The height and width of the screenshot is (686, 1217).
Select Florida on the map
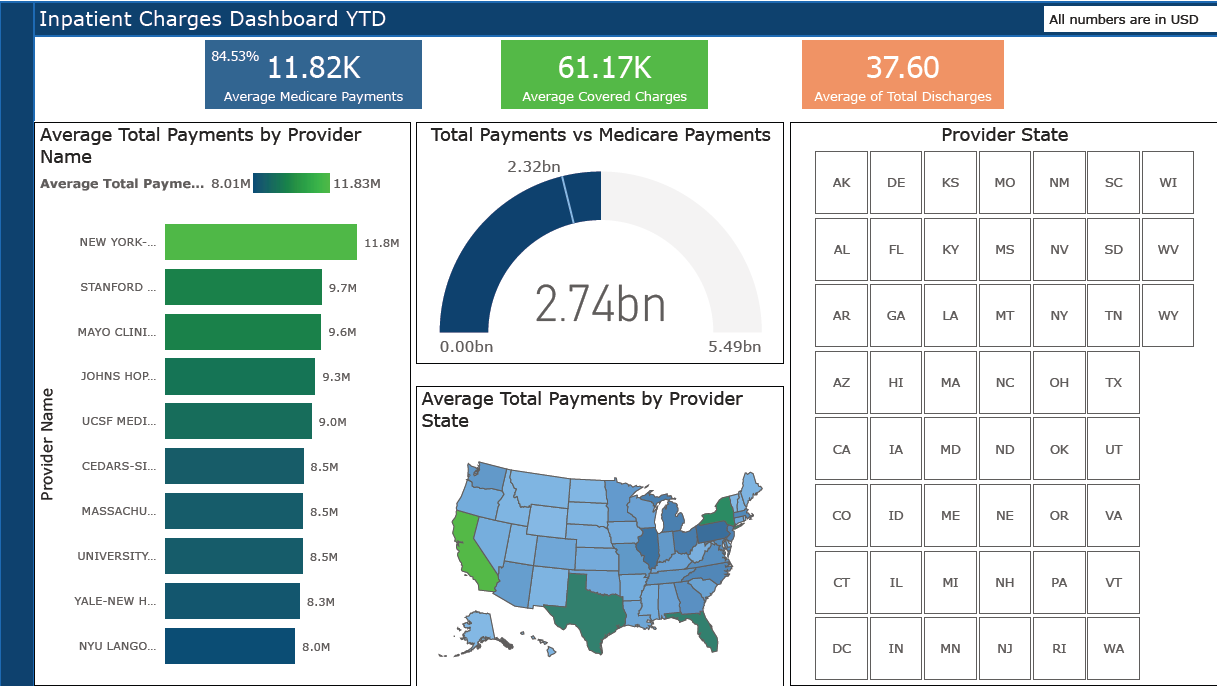pos(703,626)
